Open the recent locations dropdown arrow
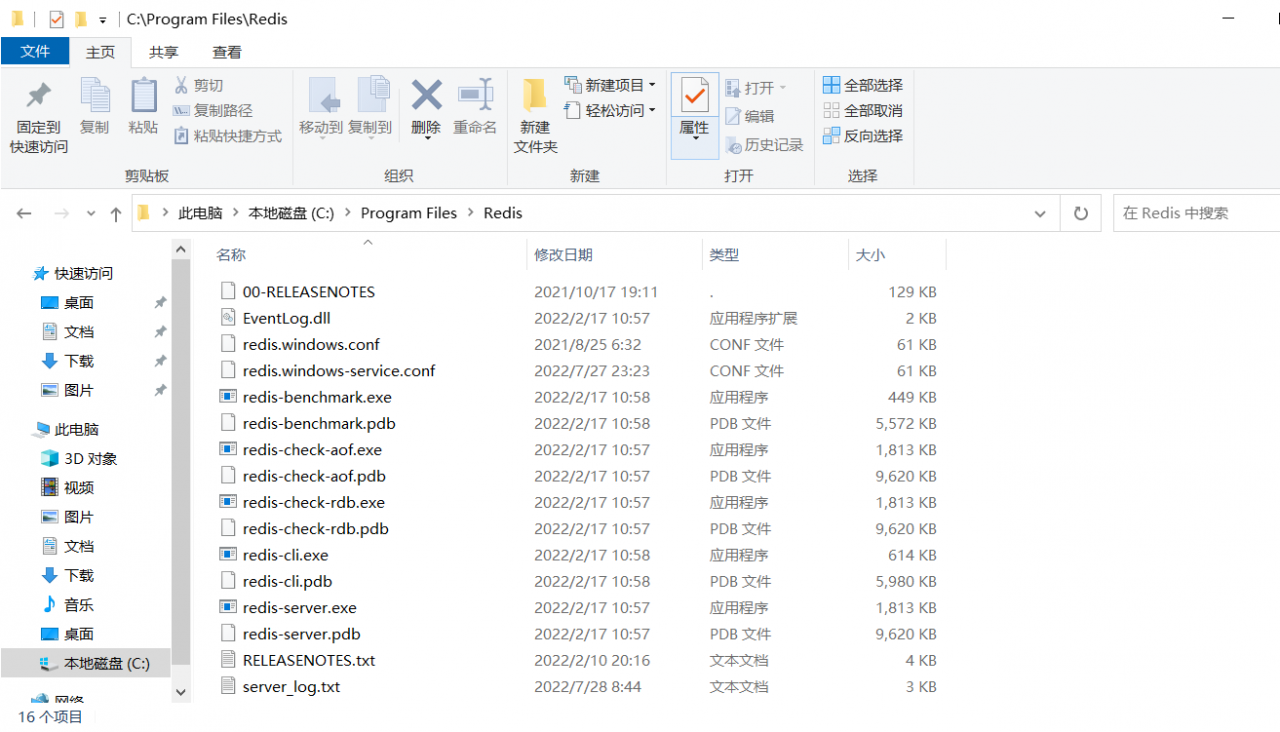Image resolution: width=1280 pixels, height=732 pixels. [91, 214]
